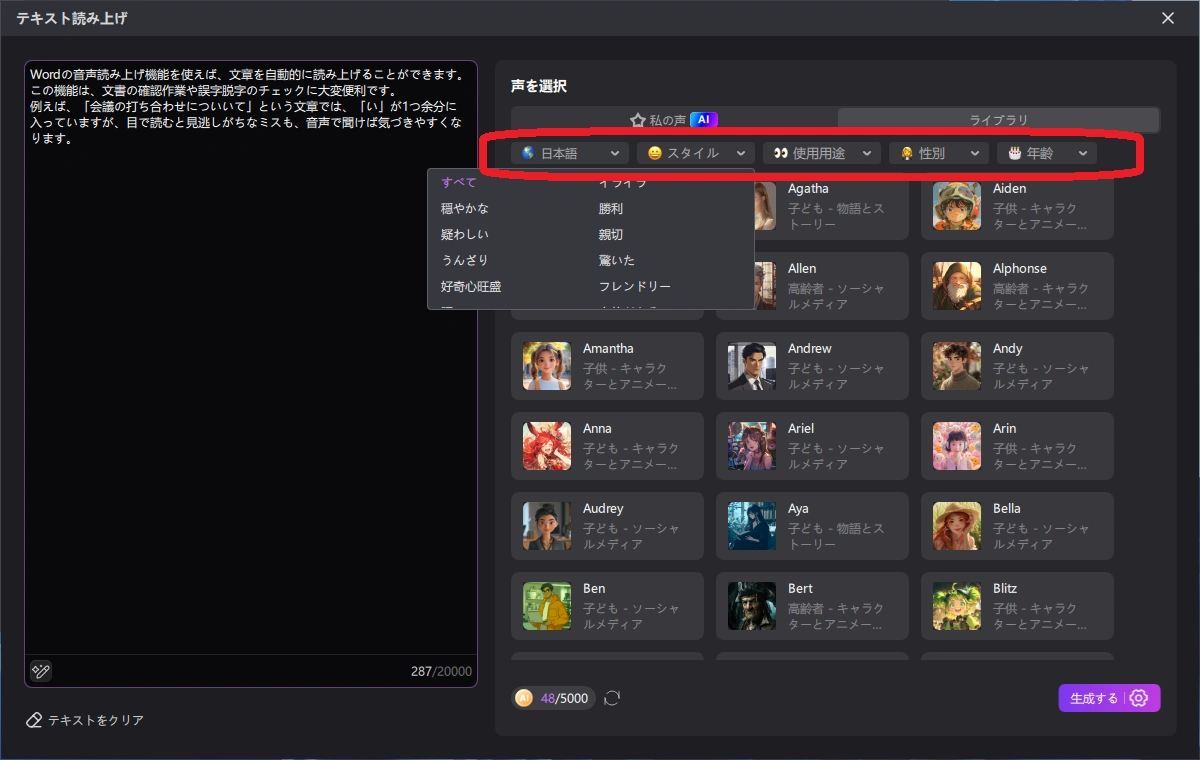The image size is (1200, 760).
Task: Select the Bert voice avatar
Action: coord(751,606)
